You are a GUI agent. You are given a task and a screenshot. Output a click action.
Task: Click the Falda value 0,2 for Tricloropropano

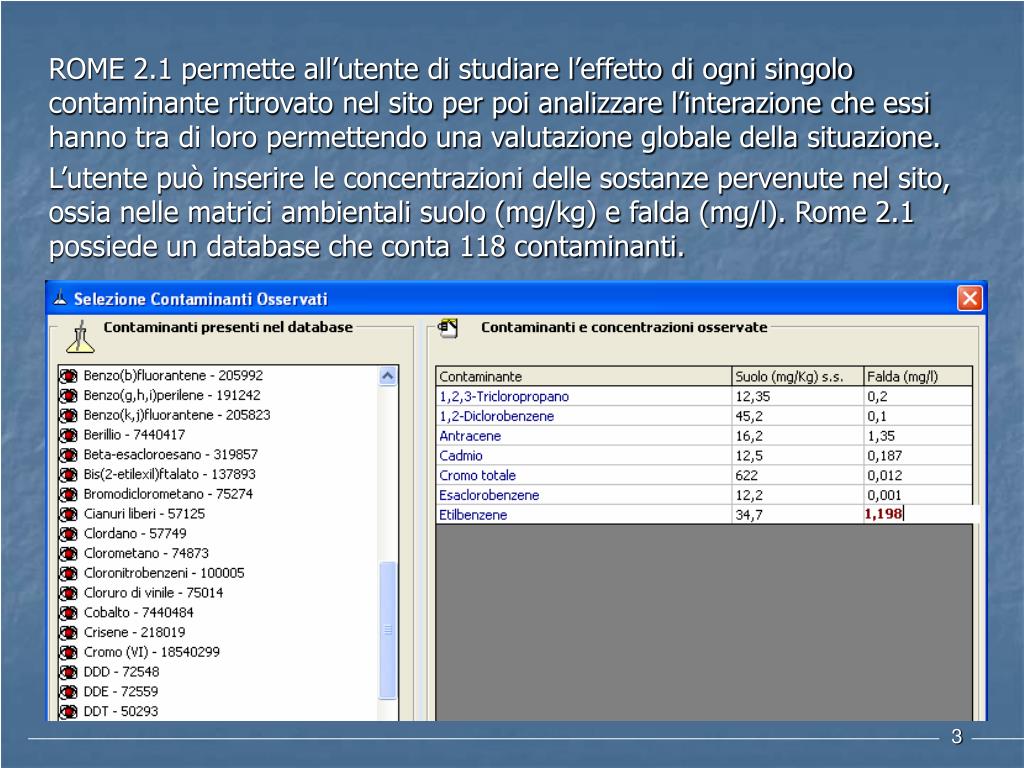click(877, 396)
